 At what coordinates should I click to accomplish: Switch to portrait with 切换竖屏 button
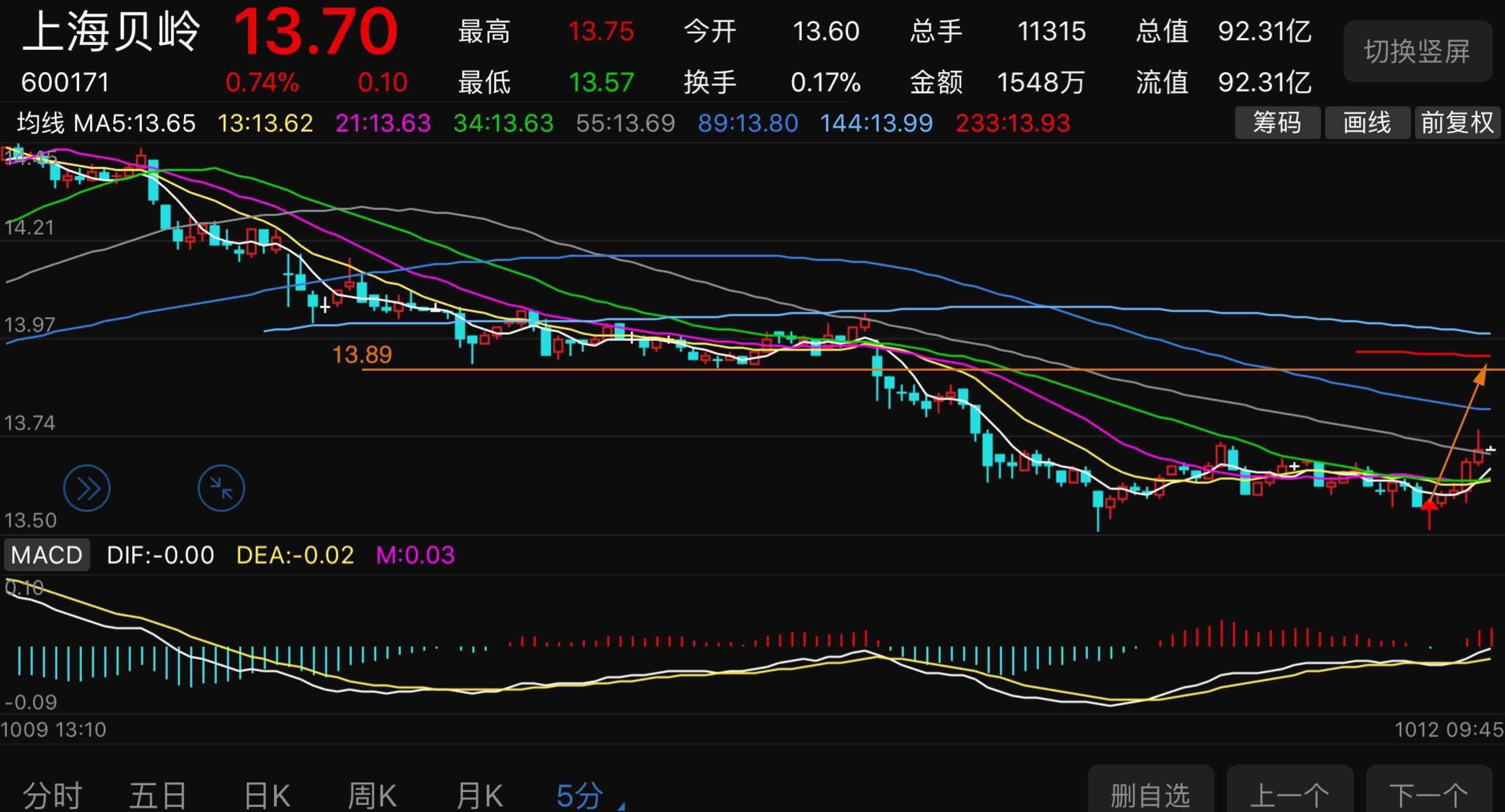click(x=1417, y=51)
